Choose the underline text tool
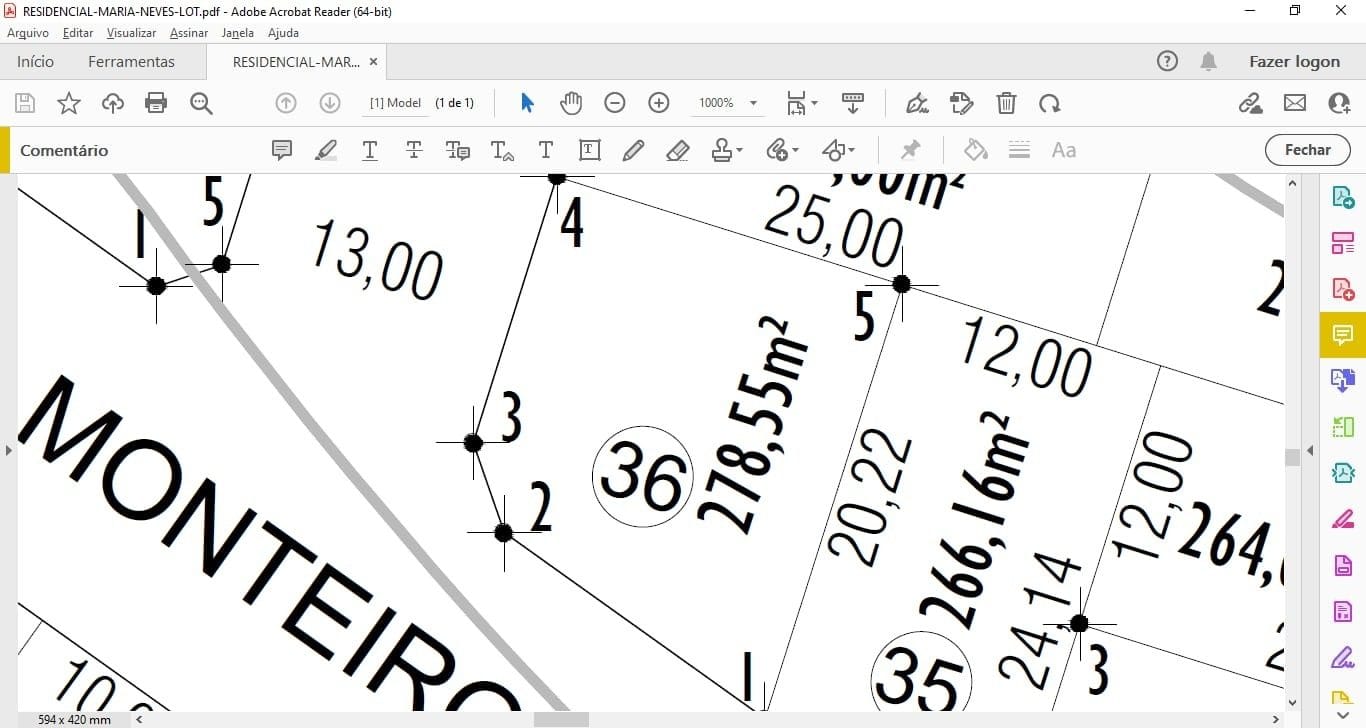This screenshot has width=1366, height=728. coord(370,150)
